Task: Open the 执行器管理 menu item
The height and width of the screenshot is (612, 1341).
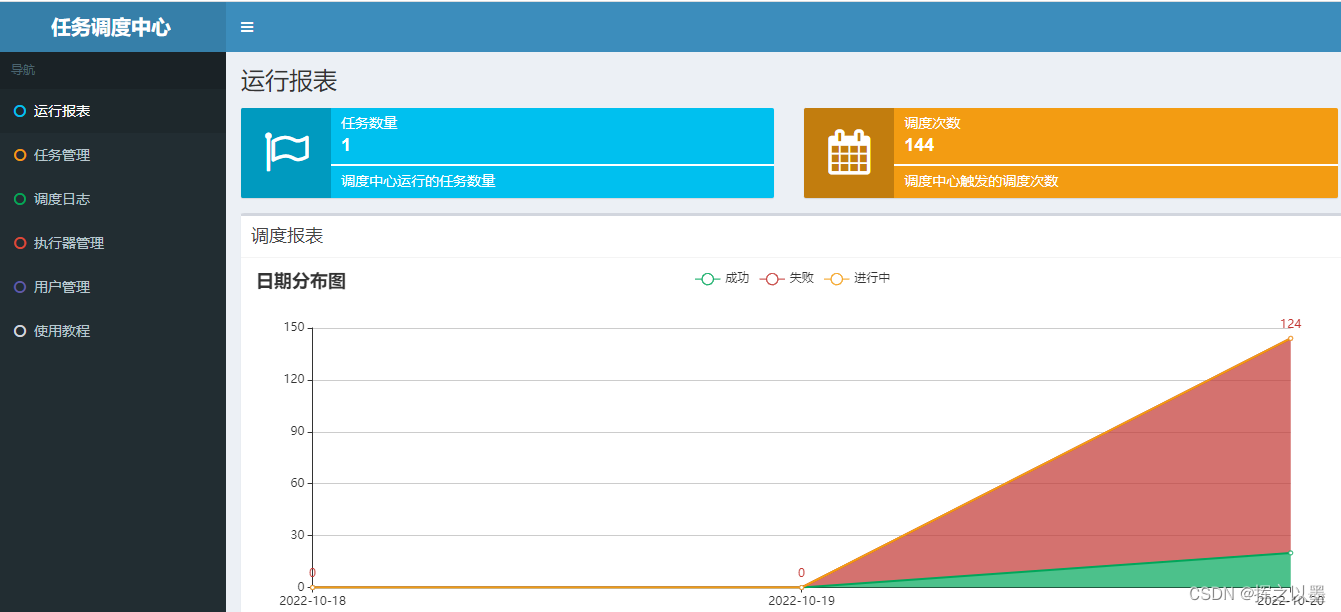Action: (x=113, y=243)
